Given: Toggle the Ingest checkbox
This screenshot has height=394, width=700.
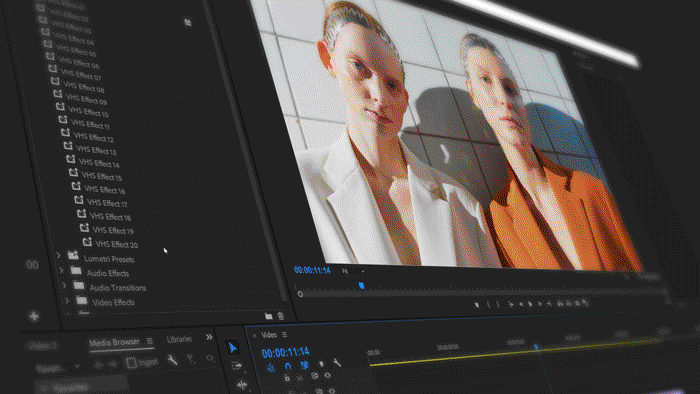Looking at the screenshot, I should click(131, 363).
